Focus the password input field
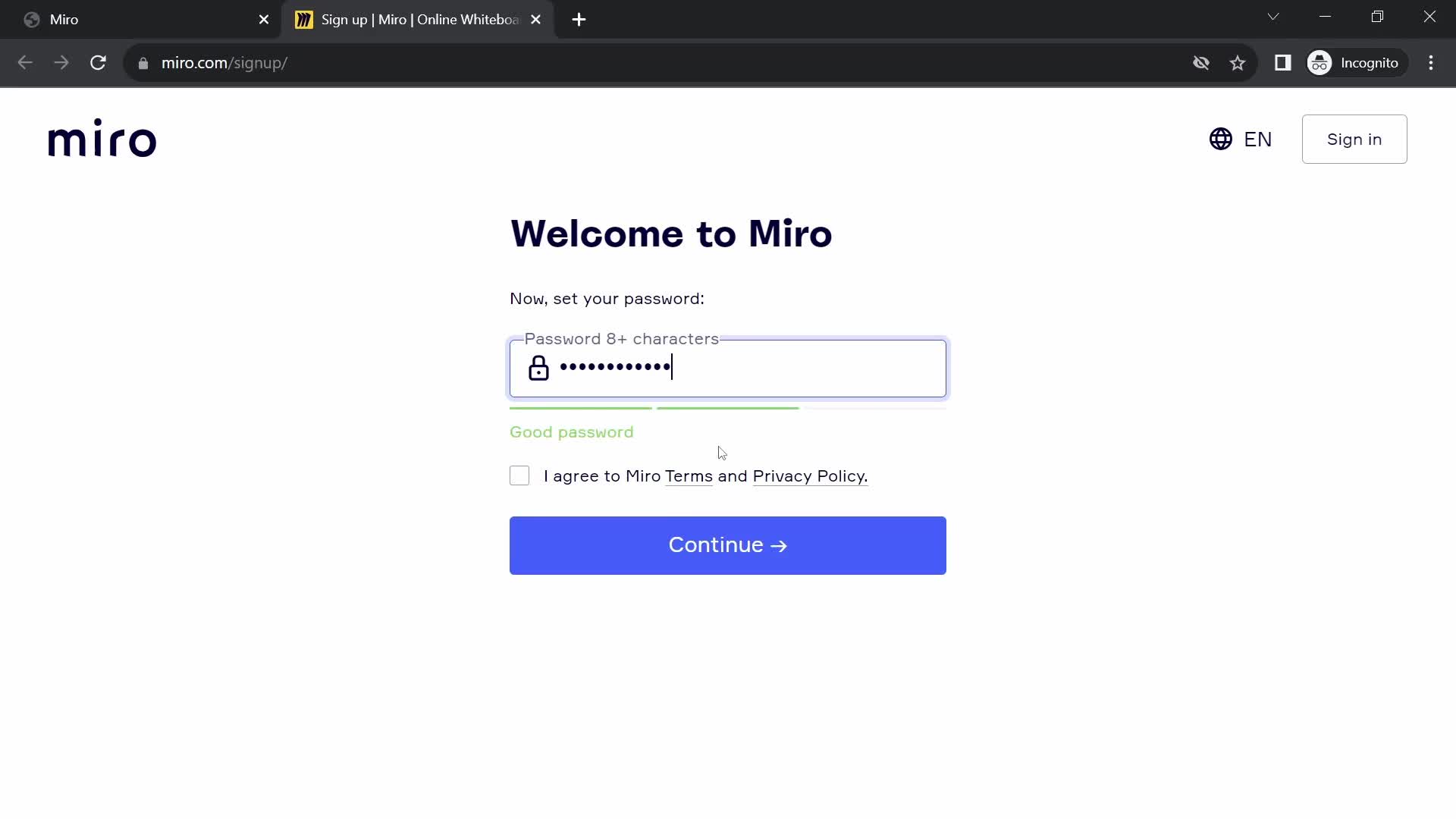Screen dimensions: 1456x819 728,368
